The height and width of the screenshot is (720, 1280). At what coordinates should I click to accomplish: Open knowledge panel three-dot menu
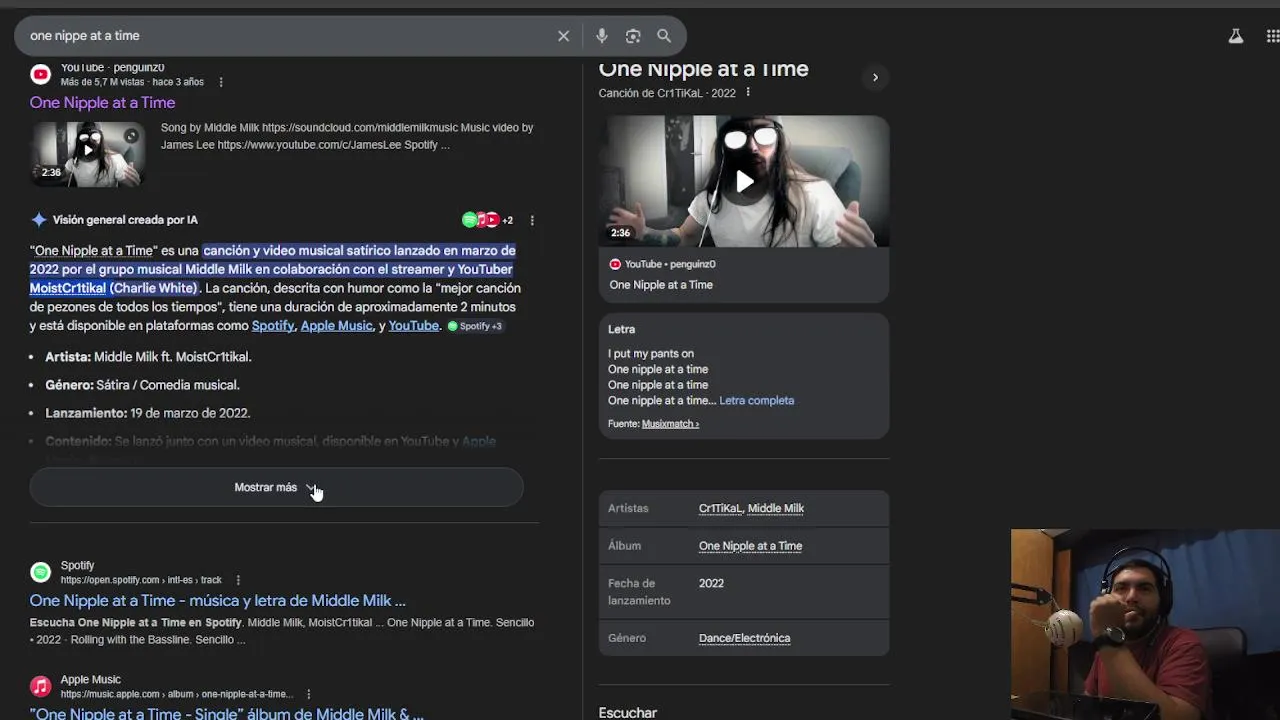point(748,93)
